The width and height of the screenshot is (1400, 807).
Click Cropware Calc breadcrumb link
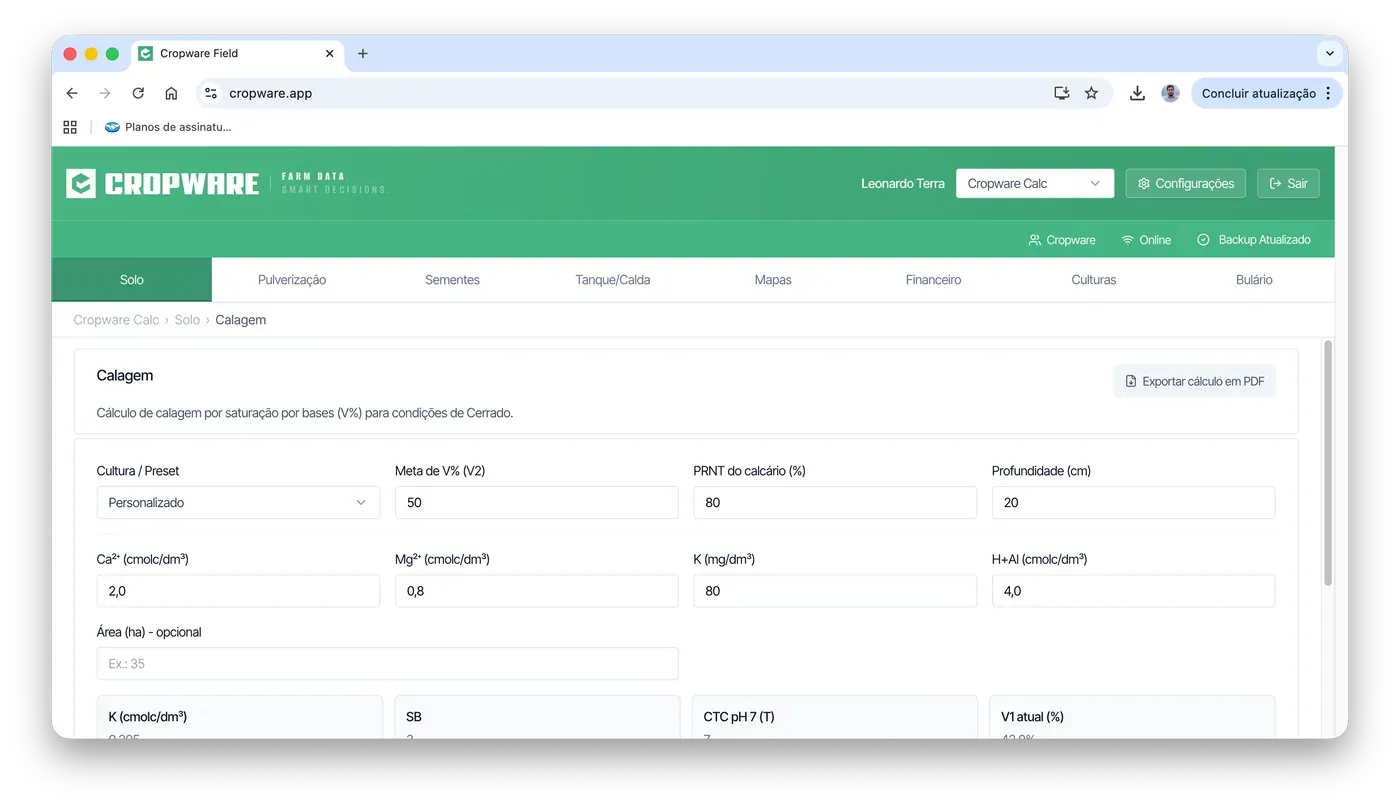click(x=116, y=320)
